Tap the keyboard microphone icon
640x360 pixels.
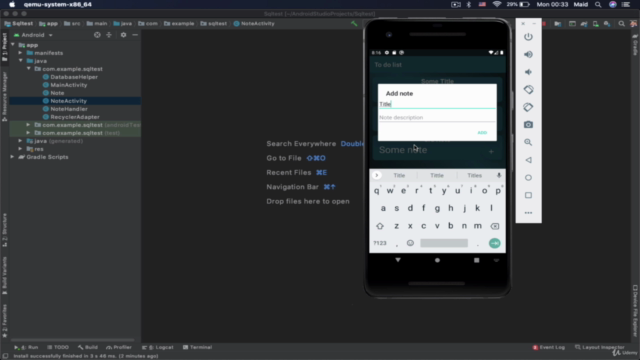tap(499, 176)
